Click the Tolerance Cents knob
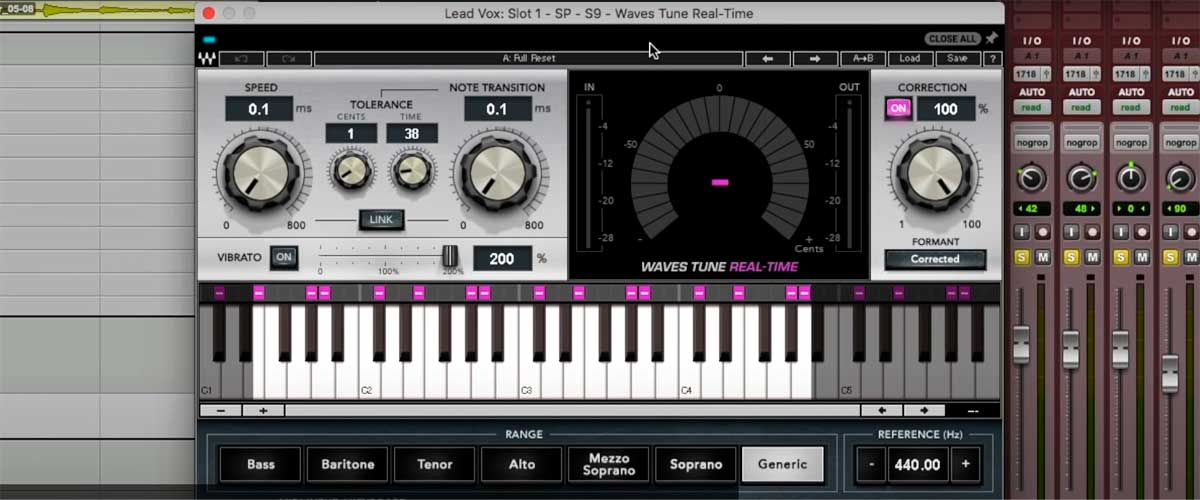1200x500 pixels. coord(351,170)
